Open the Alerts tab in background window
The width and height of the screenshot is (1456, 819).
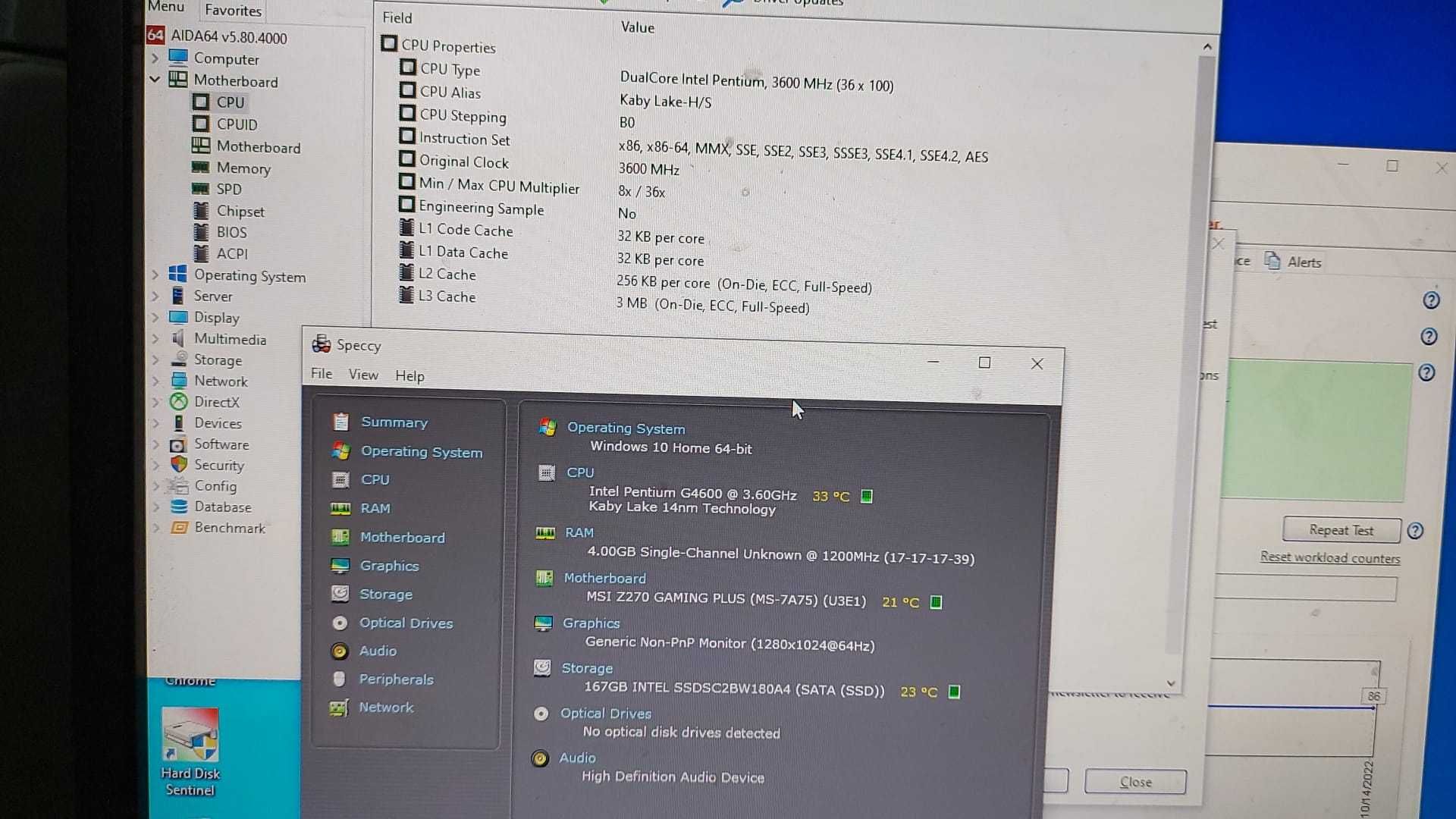[x=1294, y=262]
